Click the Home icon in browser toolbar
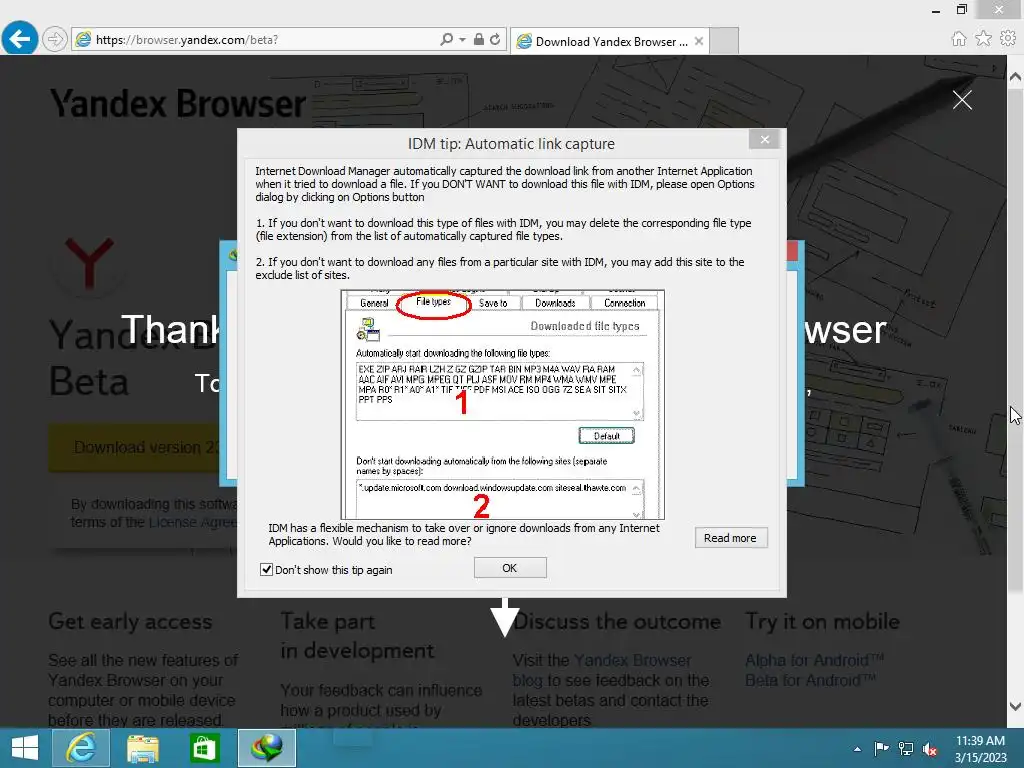The height and width of the screenshot is (768, 1024). click(959, 39)
